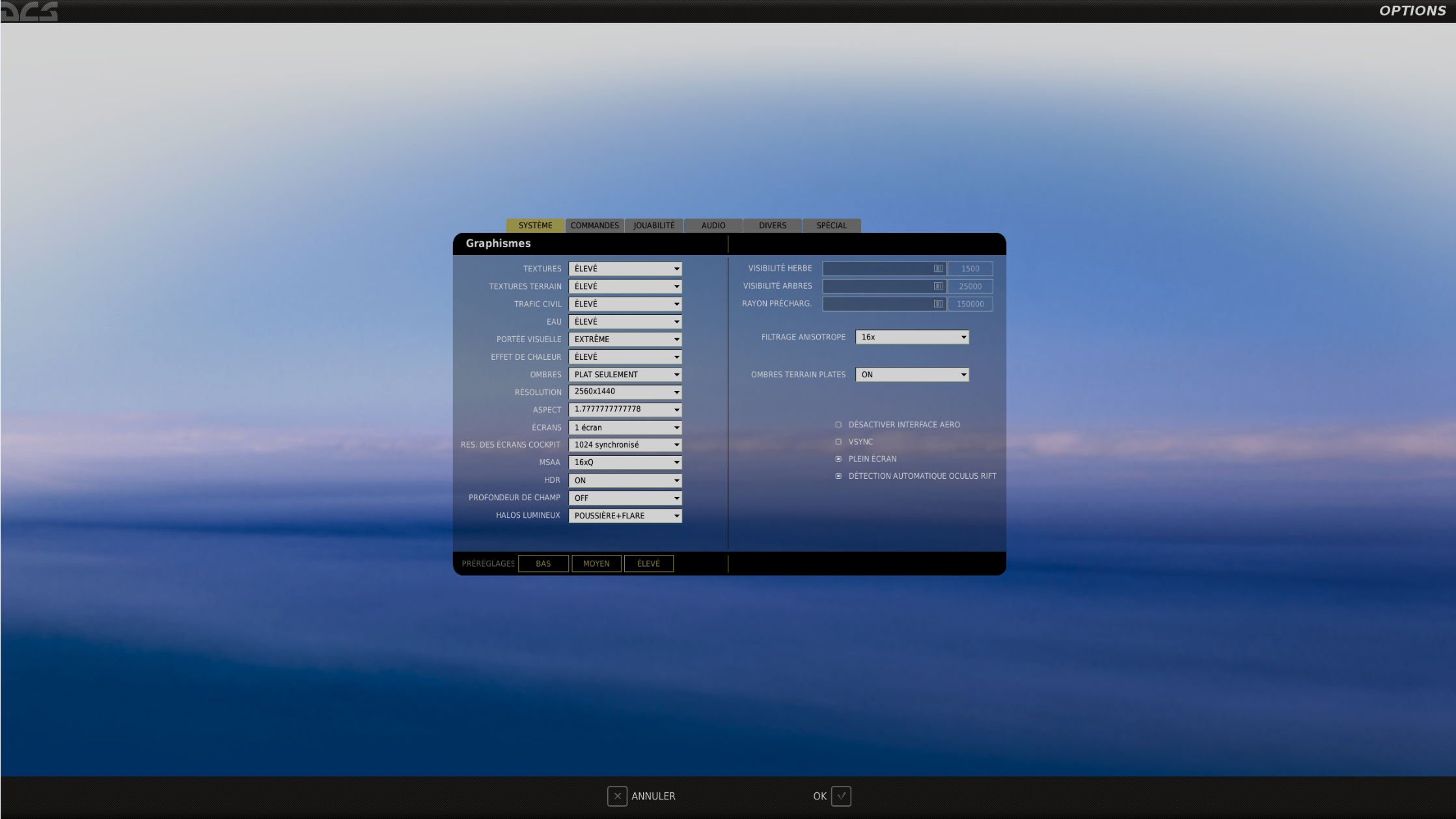Open the ASPECT ratio dropdown
1456x819 pixels.
point(625,409)
